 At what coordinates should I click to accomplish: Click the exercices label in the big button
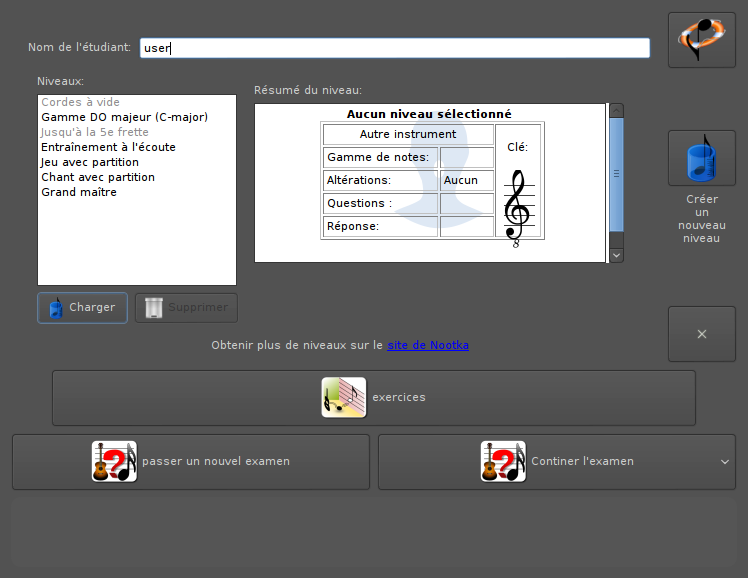399,397
